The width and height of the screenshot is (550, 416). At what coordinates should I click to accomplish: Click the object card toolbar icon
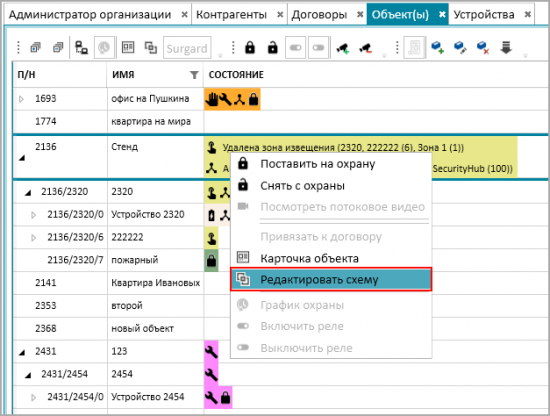tap(128, 47)
